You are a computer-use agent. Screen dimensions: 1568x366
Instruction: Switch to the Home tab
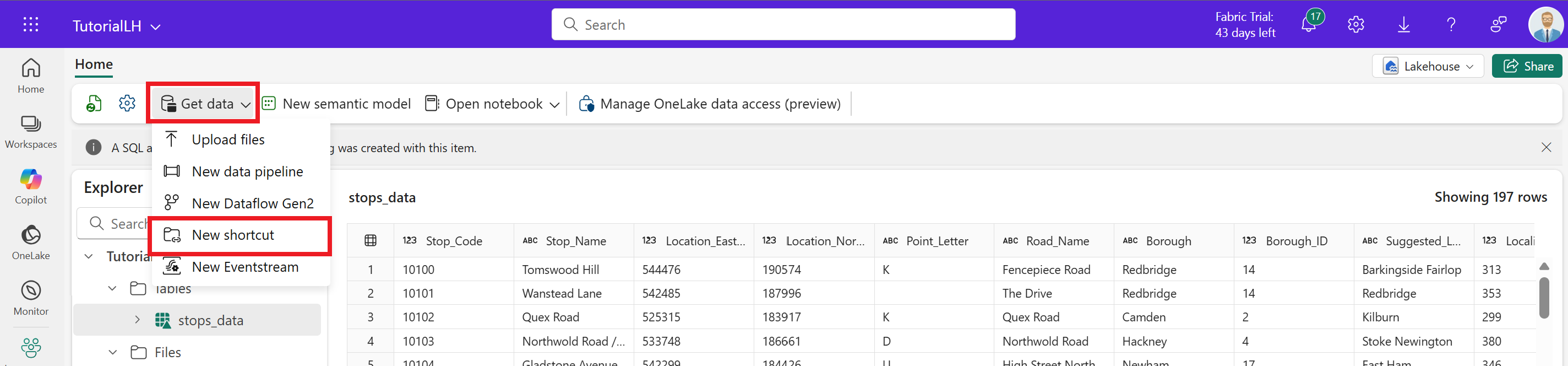[x=94, y=64]
